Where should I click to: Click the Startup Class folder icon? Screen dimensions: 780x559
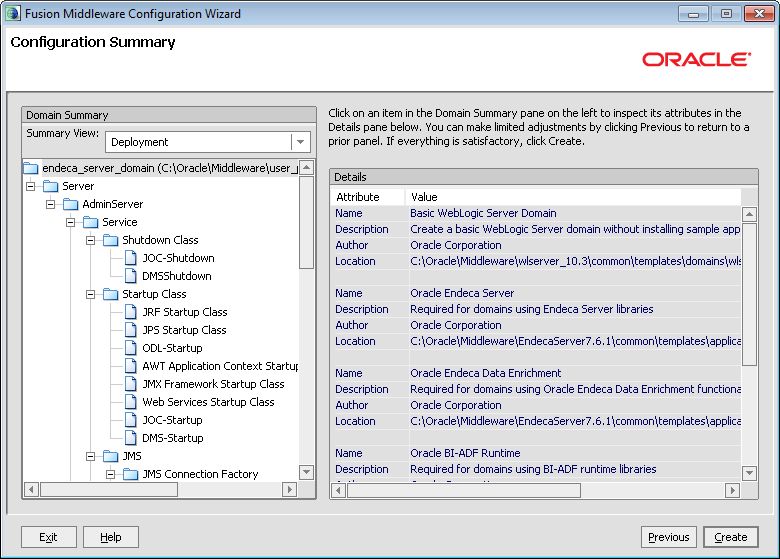[x=110, y=294]
